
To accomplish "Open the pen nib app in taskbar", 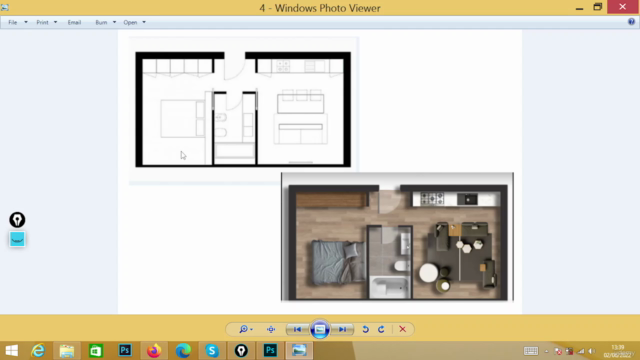I will [241, 351].
